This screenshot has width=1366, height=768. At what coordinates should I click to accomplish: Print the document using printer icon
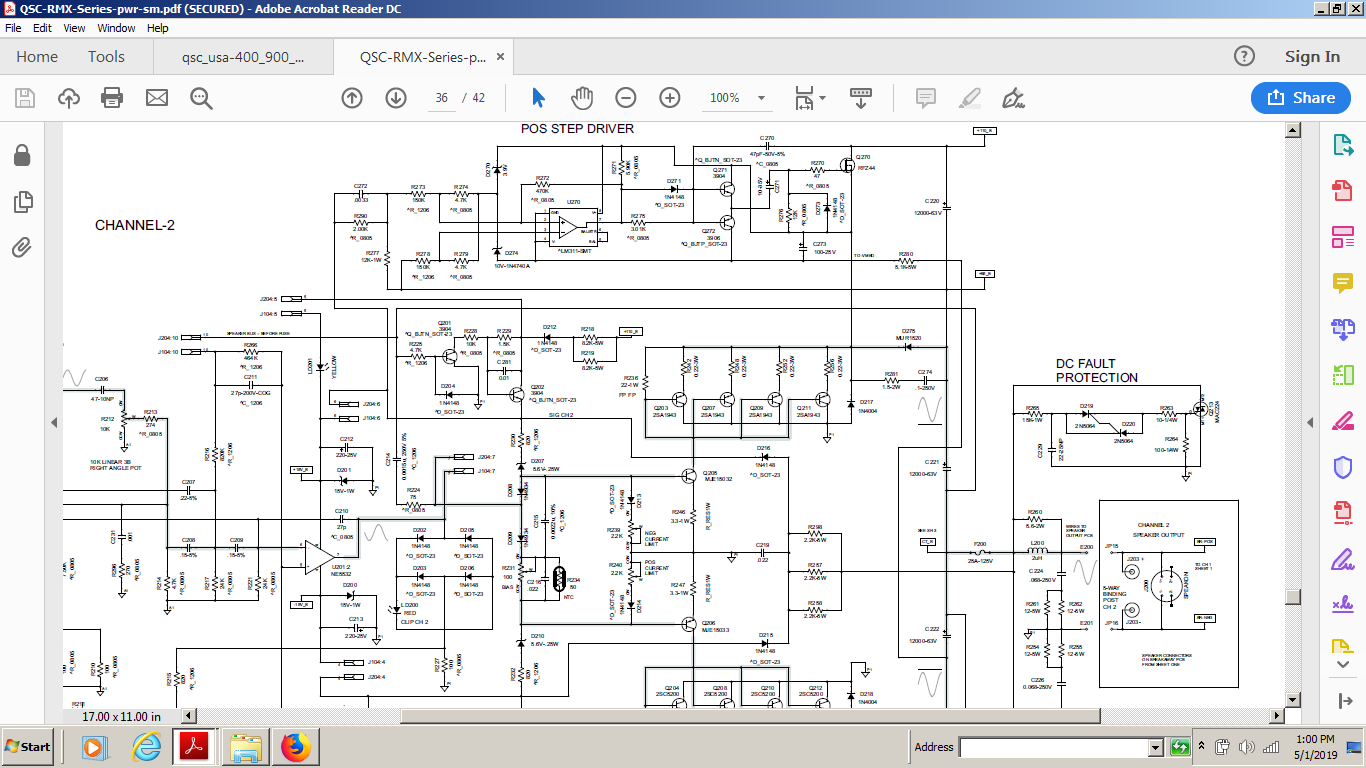[112, 98]
